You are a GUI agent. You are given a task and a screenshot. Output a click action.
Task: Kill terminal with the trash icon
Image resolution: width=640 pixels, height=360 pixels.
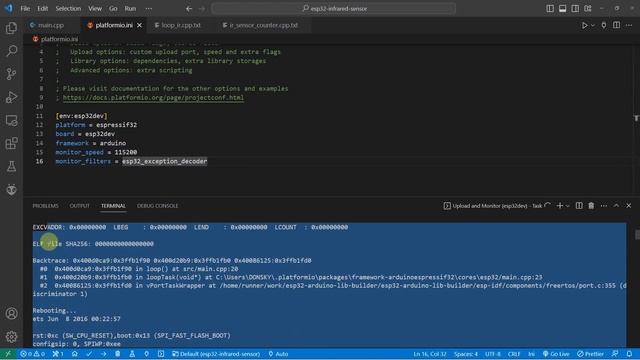[x=591, y=206]
